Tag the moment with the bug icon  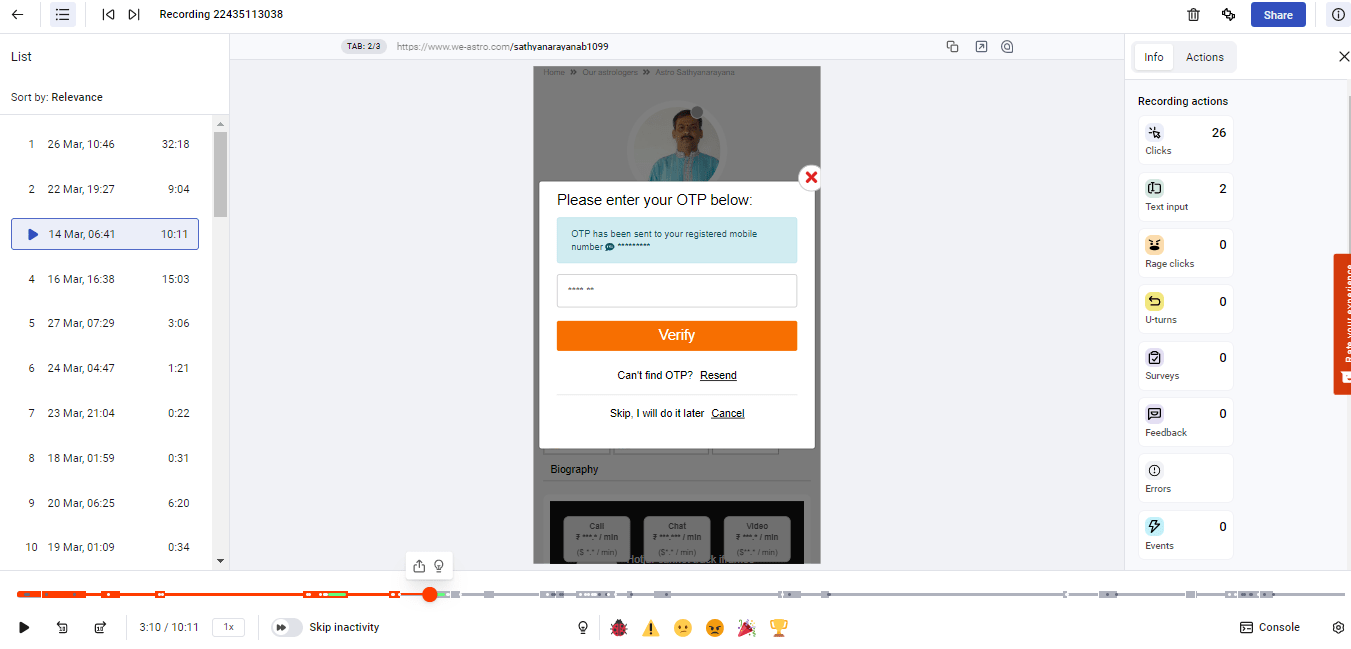619,628
